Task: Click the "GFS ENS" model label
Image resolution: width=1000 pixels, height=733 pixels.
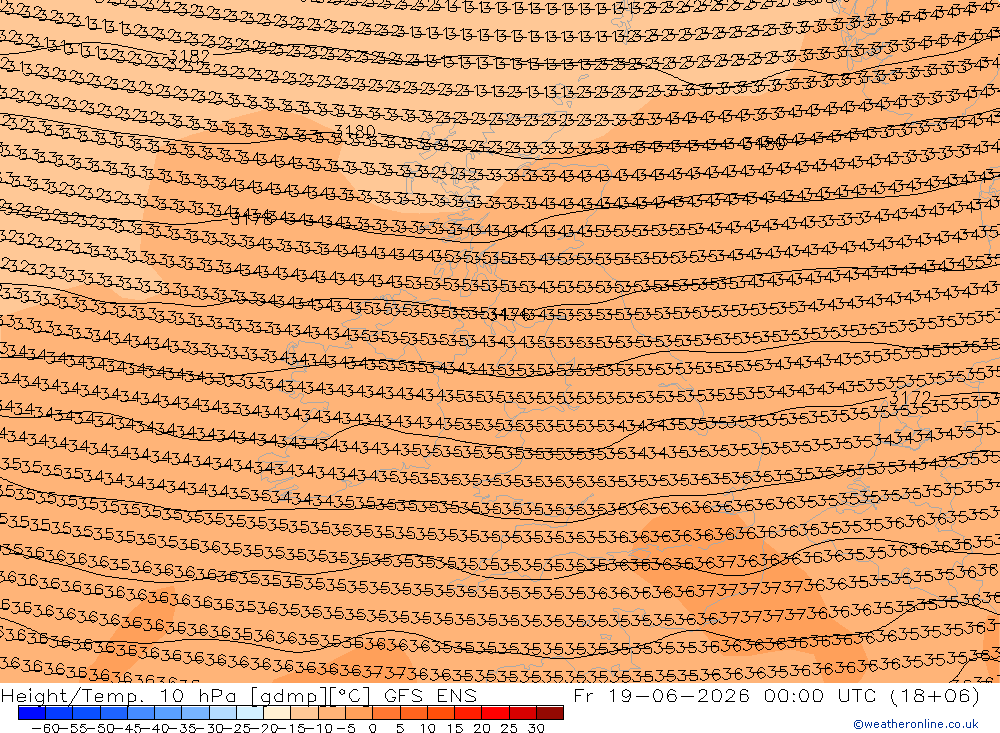Action: pyautogui.click(x=430, y=695)
